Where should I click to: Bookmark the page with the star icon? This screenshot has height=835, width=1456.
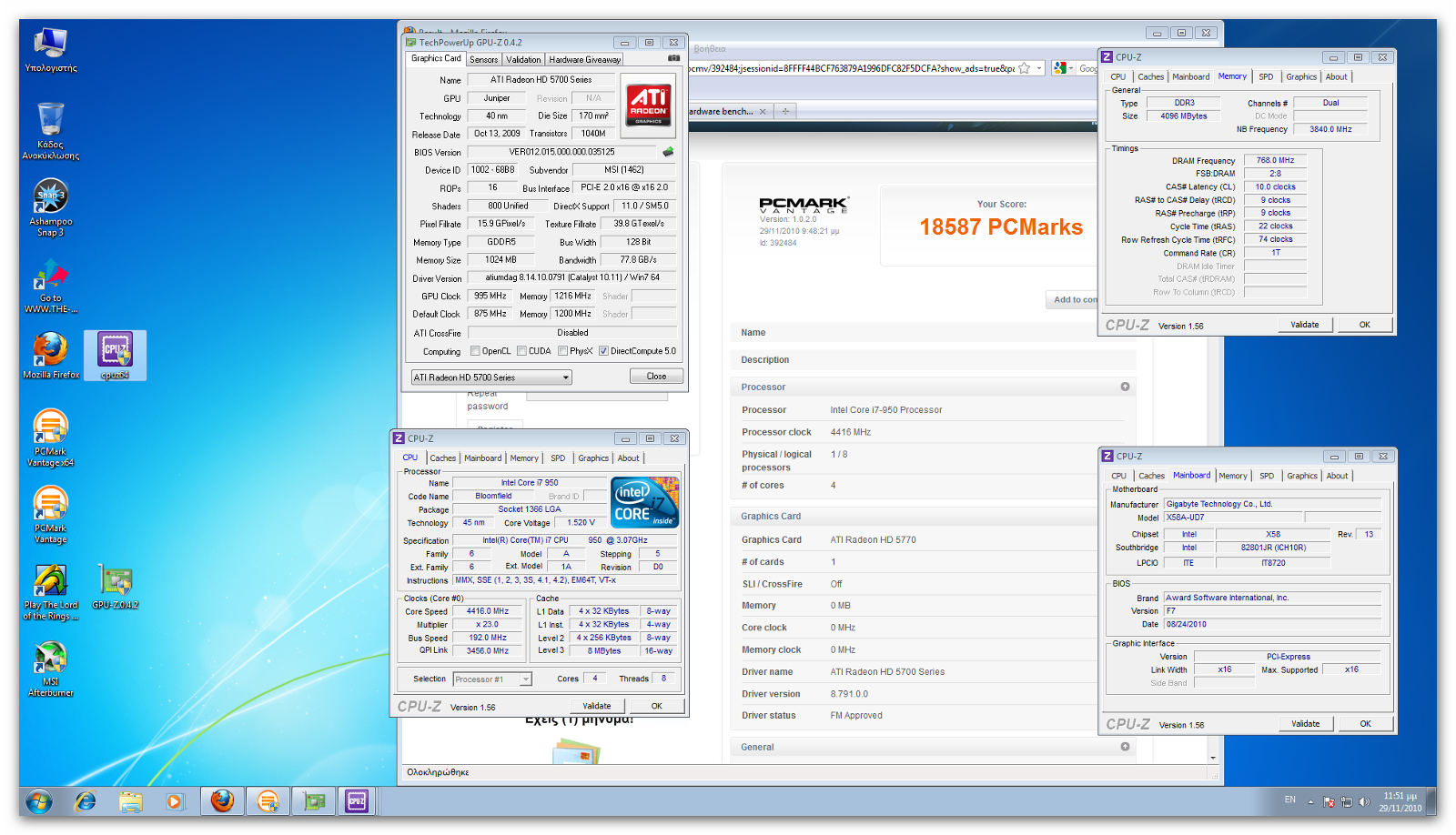[1024, 68]
